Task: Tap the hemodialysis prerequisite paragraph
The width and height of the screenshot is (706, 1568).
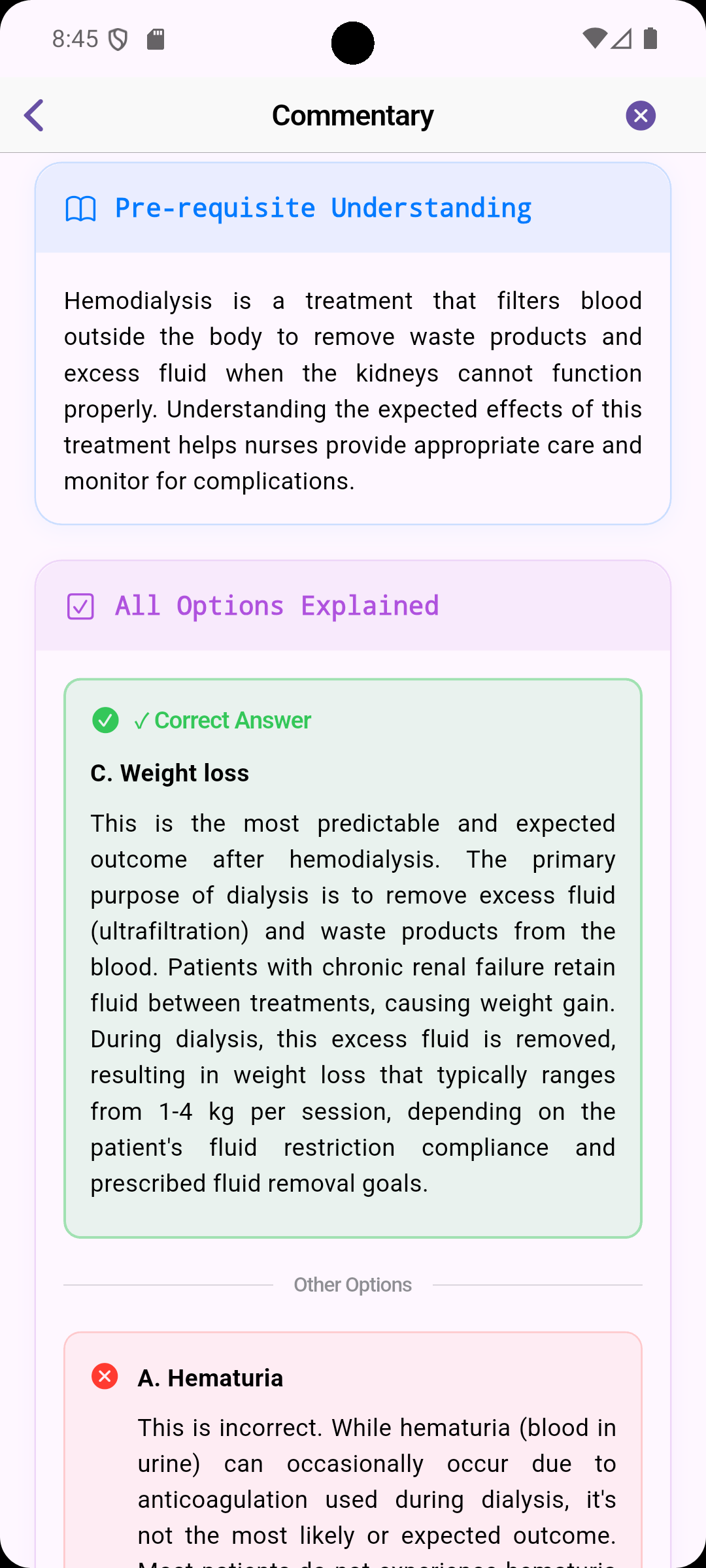Action: point(353,391)
